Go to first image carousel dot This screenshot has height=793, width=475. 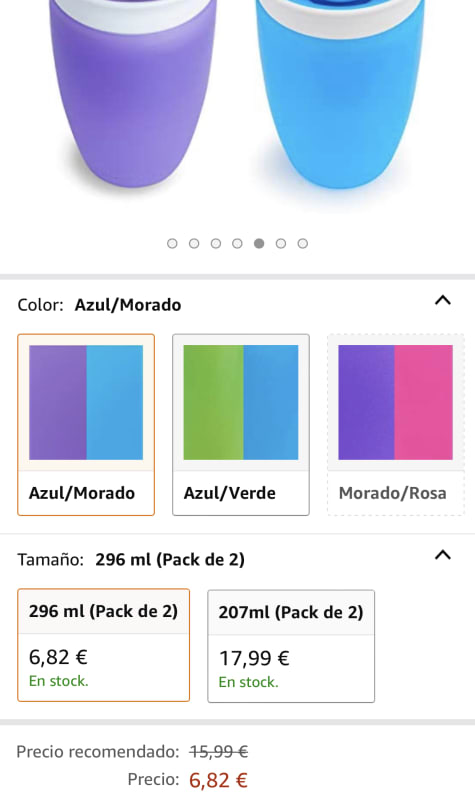coord(172,244)
